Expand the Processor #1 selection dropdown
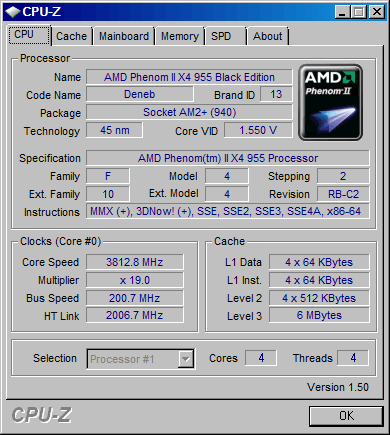Viewport: 390px width, 435px height. 141,359
